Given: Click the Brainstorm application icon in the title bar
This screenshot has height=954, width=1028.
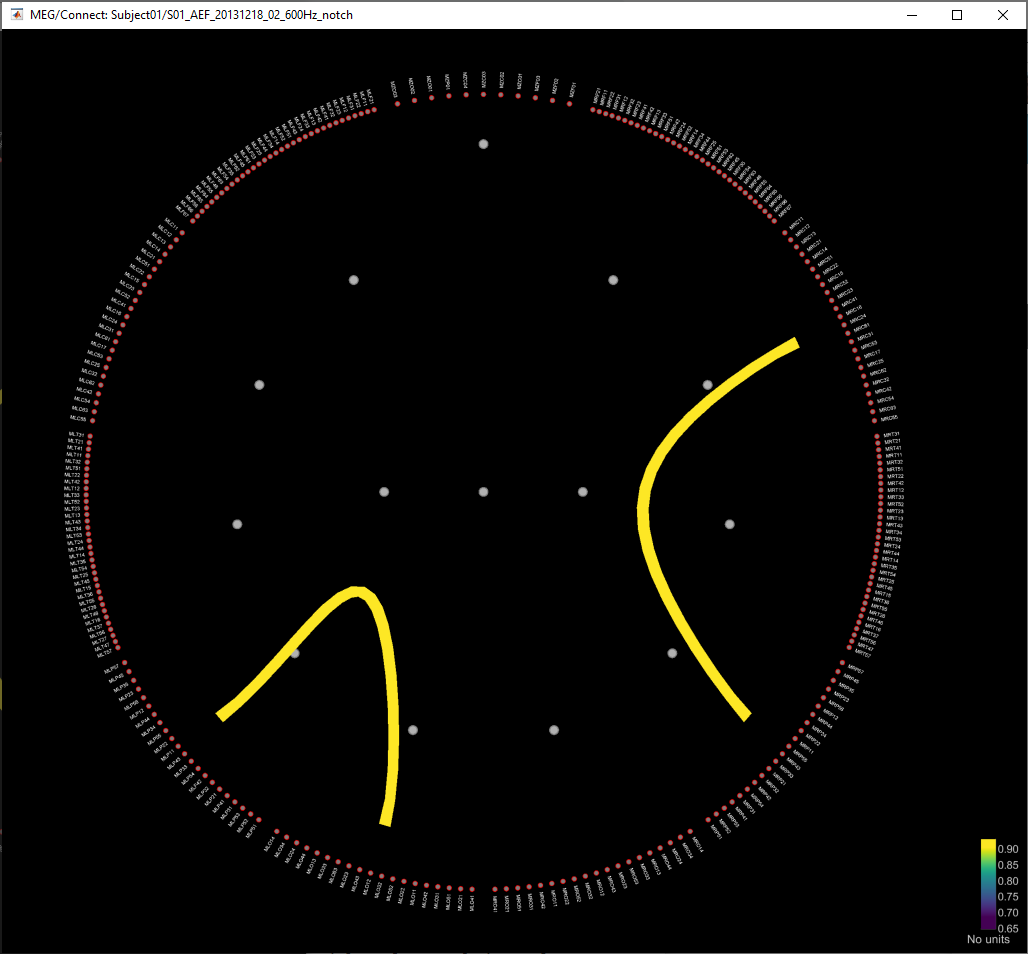Looking at the screenshot, I should click(14, 15).
